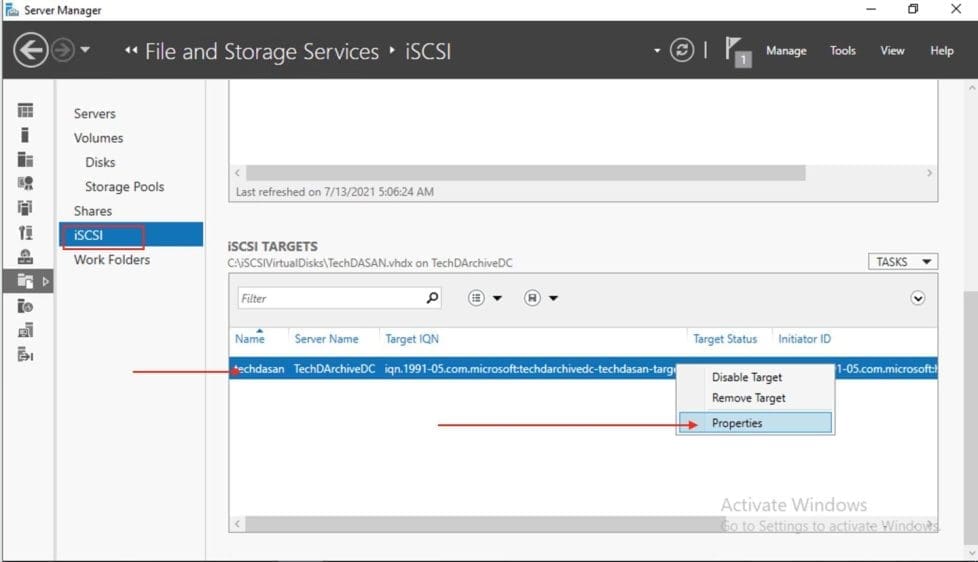Open the TASKS dropdown
The image size is (978, 562).
(903, 262)
